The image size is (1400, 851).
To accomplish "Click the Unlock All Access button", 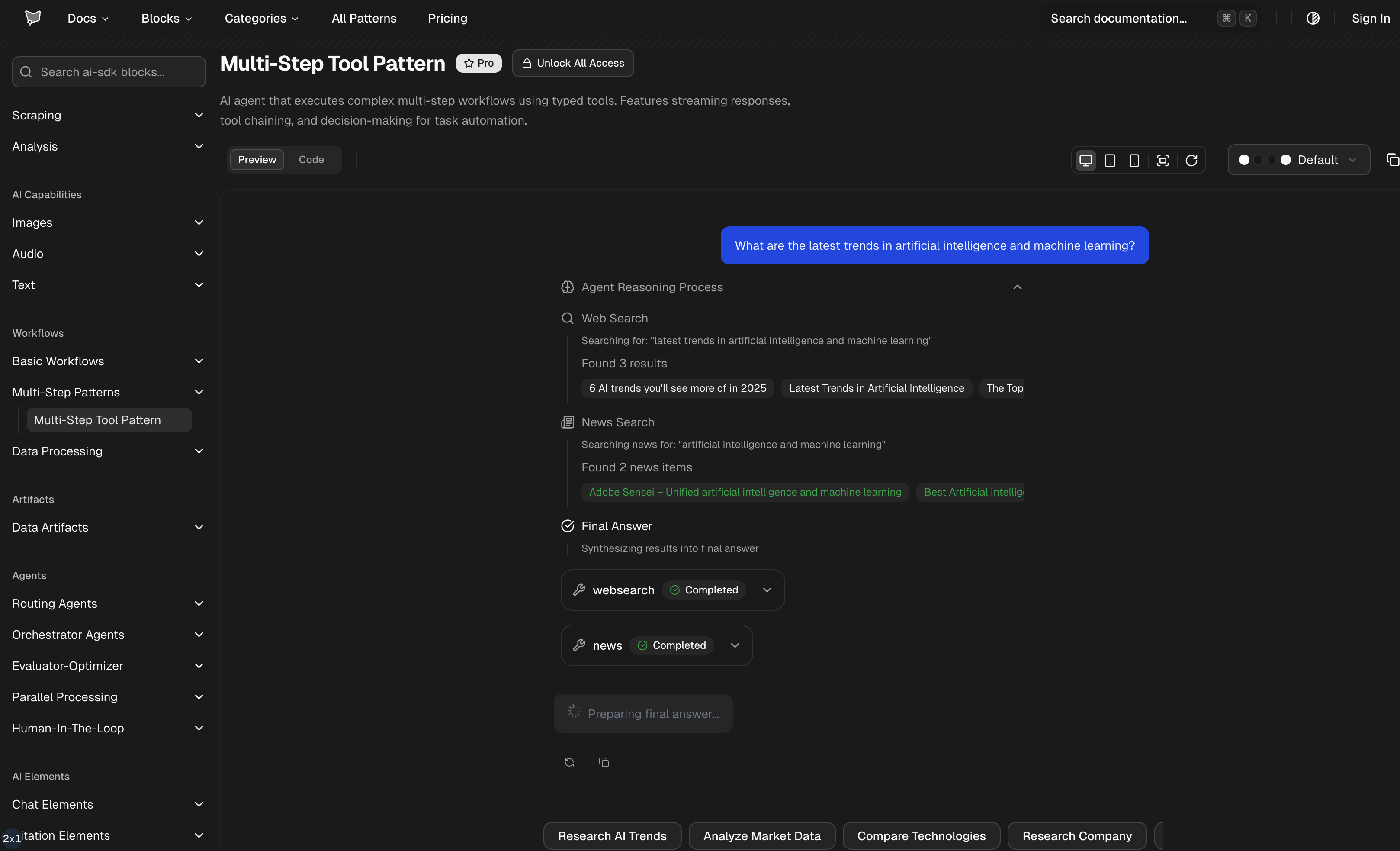I will (572, 63).
